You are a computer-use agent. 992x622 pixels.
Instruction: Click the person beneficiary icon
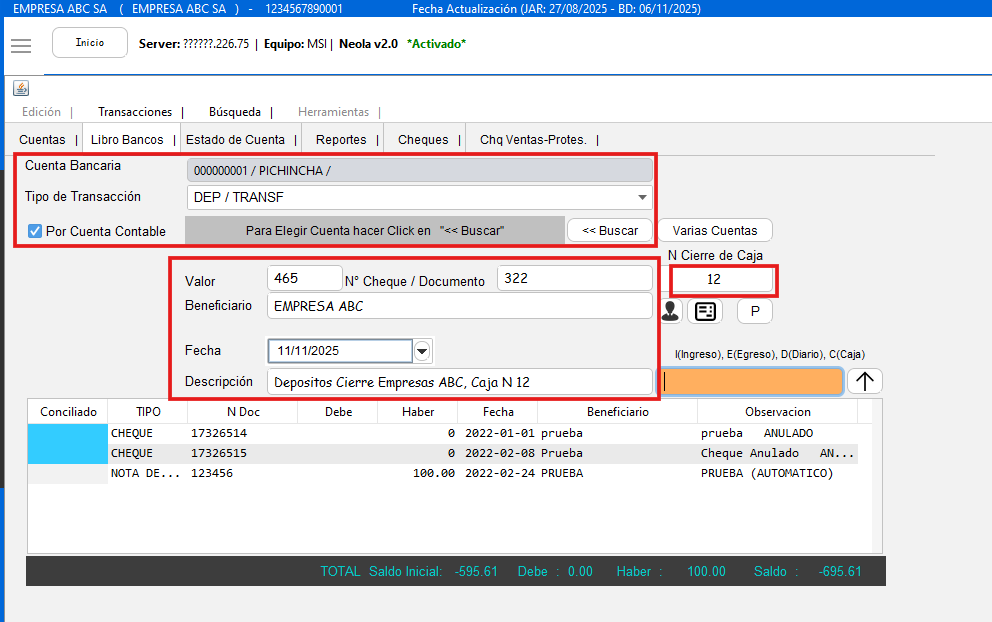(x=670, y=311)
